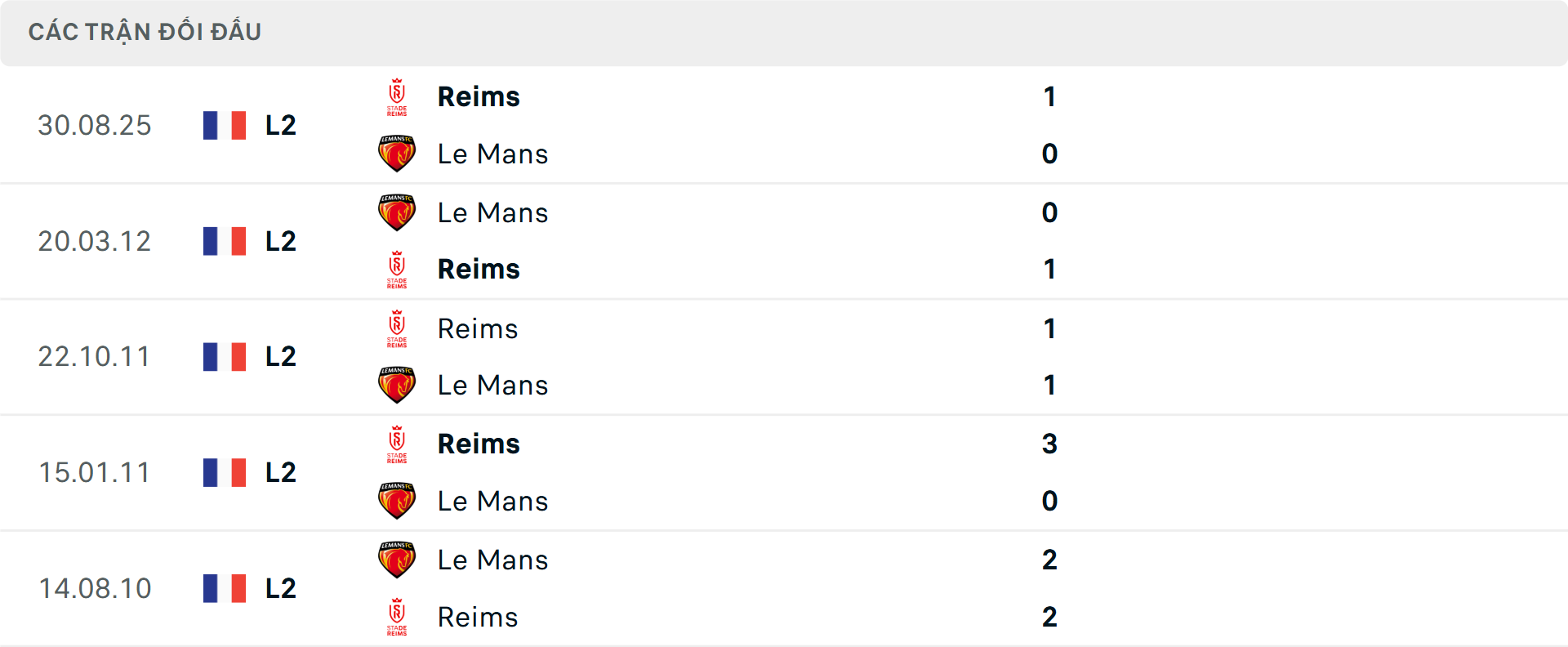Click the score 3 for Reims on 15.01.11
1568x647 pixels.
(1049, 444)
